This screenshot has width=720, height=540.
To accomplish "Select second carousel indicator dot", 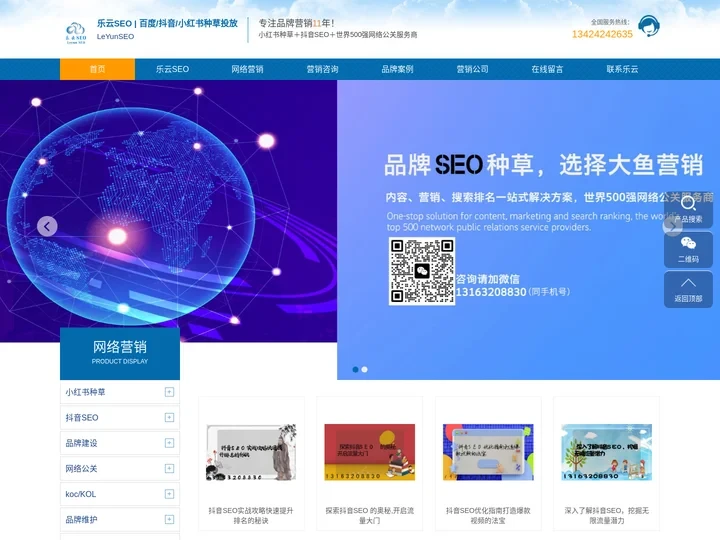I will [x=364, y=369].
